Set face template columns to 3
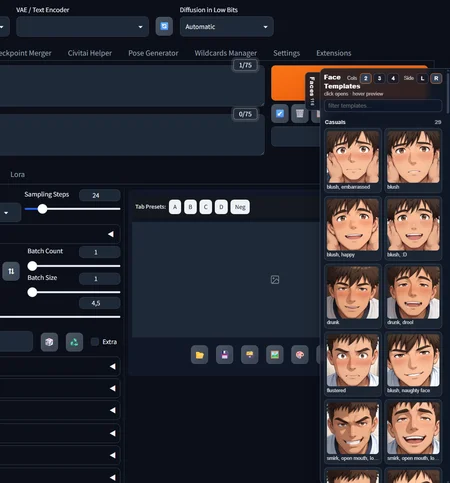This screenshot has height=483, width=450. 379,78
